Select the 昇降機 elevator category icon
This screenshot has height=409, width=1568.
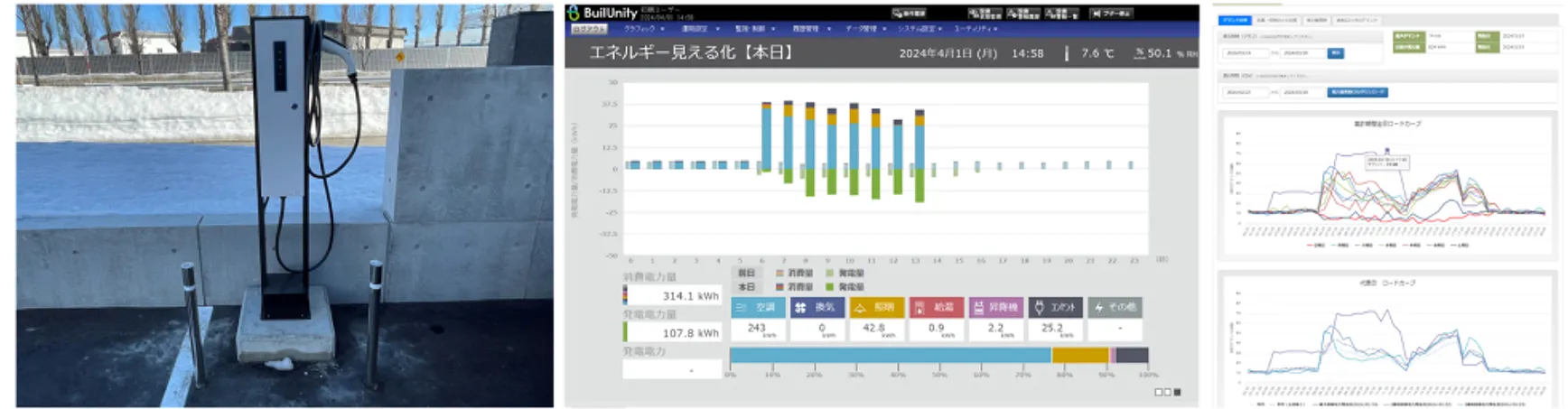(x=979, y=308)
